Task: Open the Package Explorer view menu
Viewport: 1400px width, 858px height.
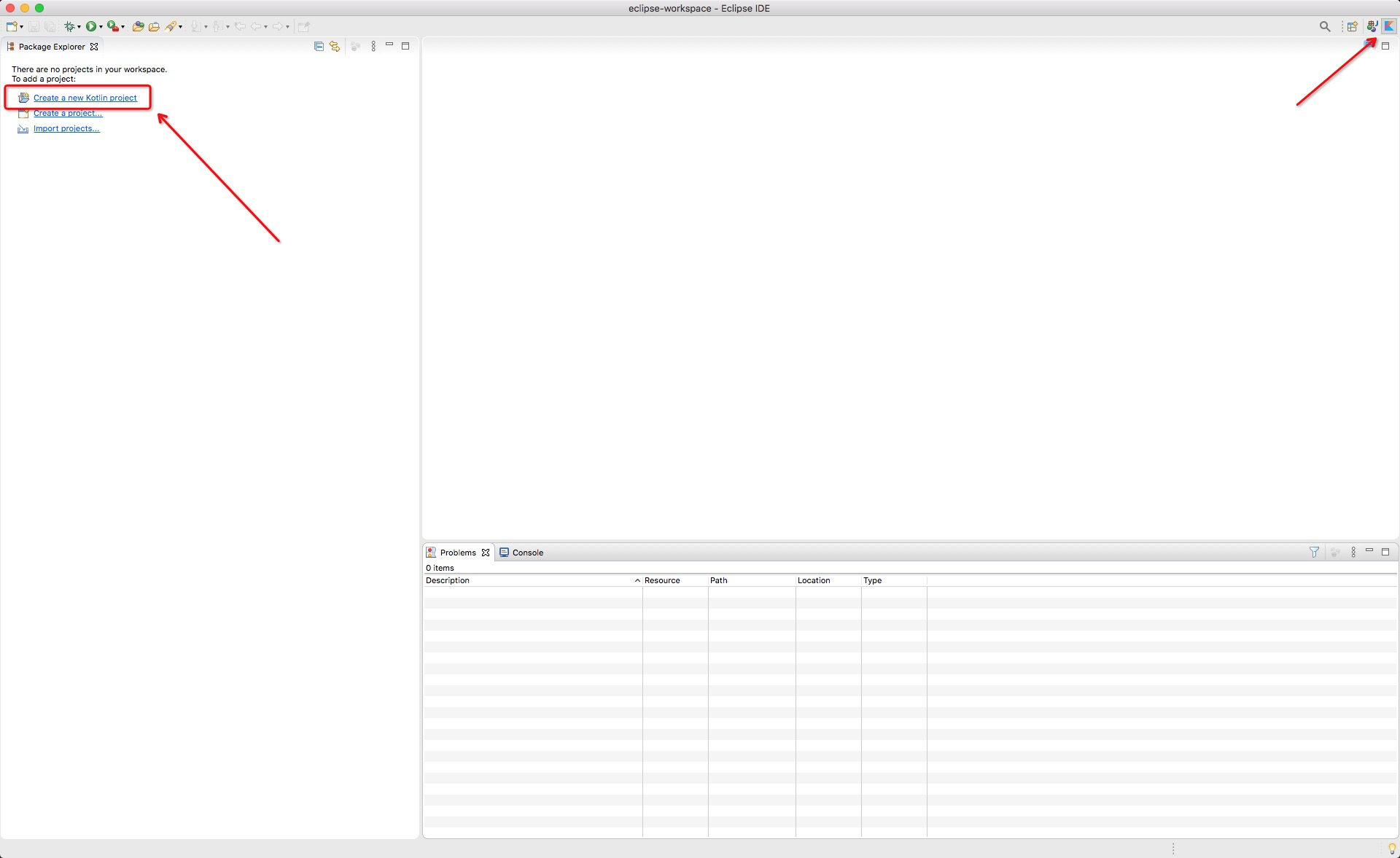Action: click(x=373, y=46)
